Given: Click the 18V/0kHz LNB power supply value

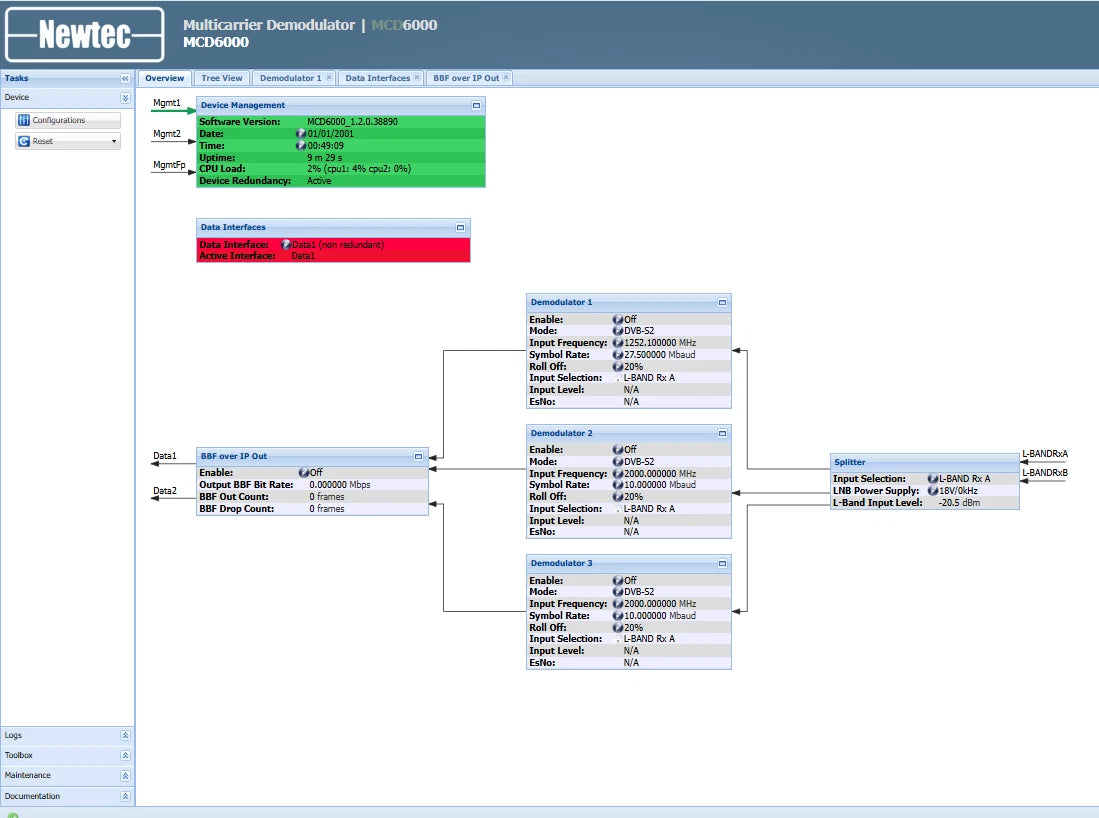Looking at the screenshot, I should pos(958,491).
